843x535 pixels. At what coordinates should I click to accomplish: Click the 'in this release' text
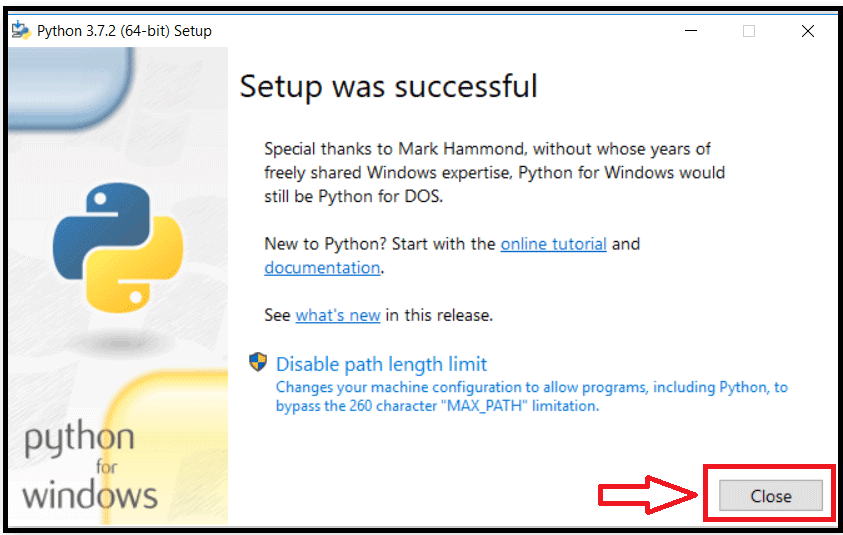[439, 315]
